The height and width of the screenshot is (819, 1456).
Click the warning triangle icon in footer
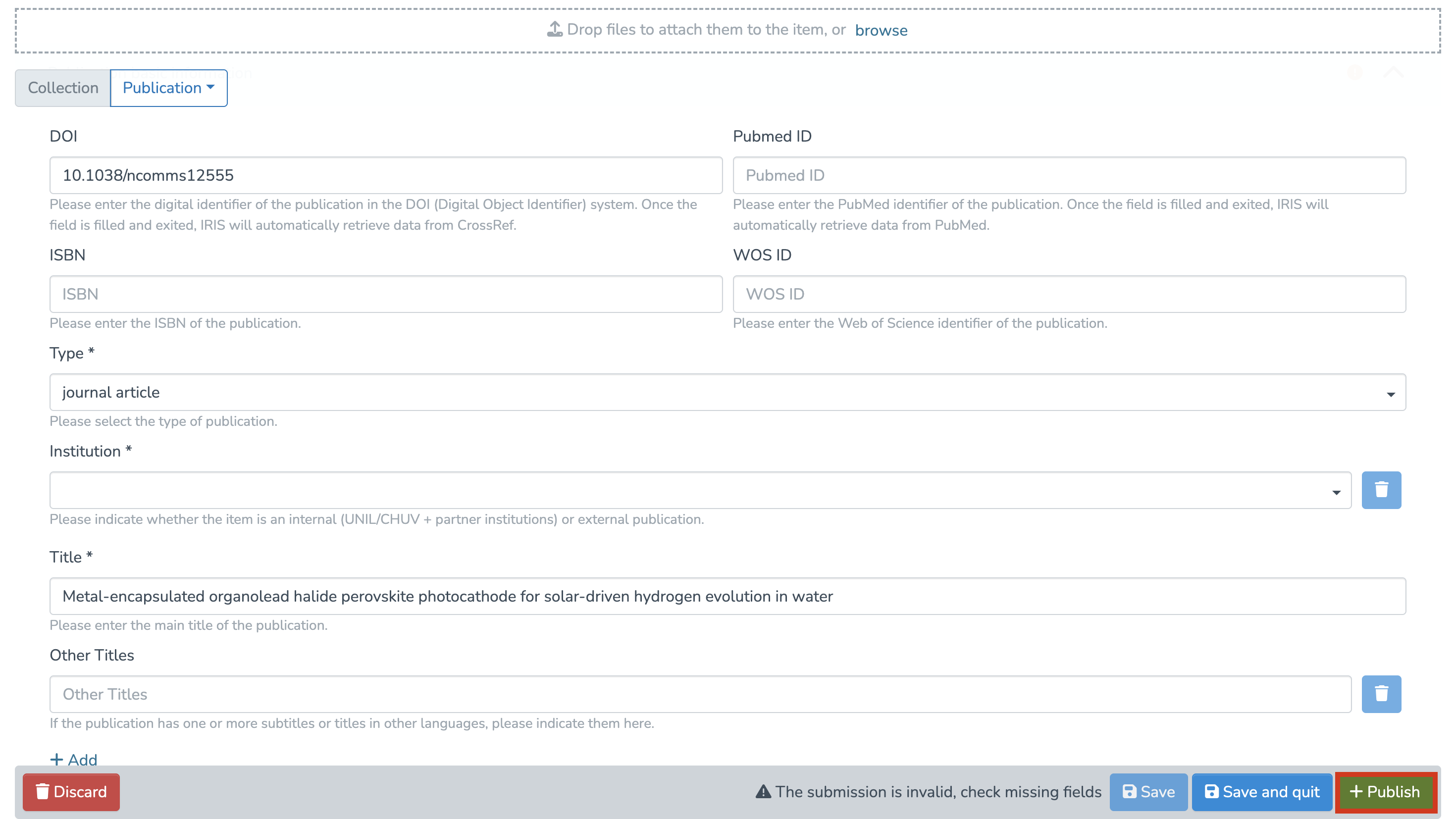pyautogui.click(x=763, y=791)
